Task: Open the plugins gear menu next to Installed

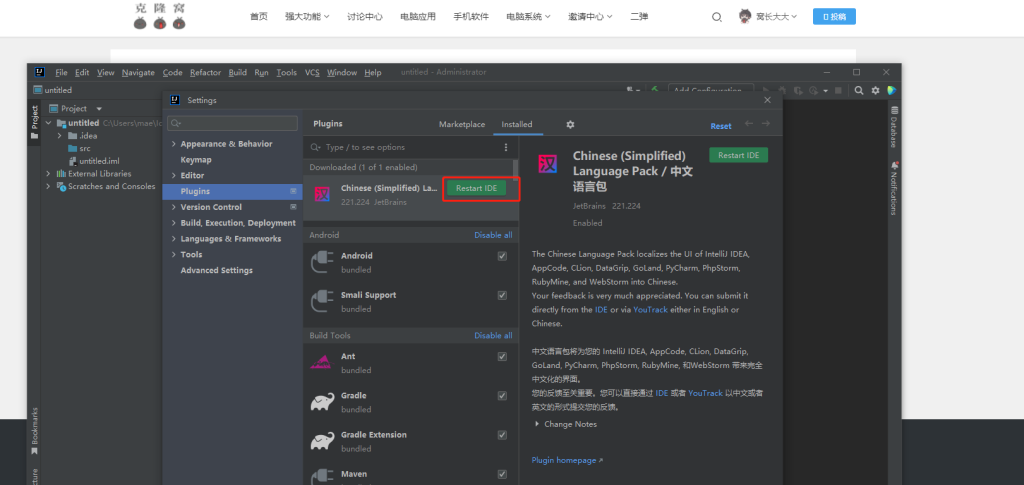Action: [x=570, y=124]
